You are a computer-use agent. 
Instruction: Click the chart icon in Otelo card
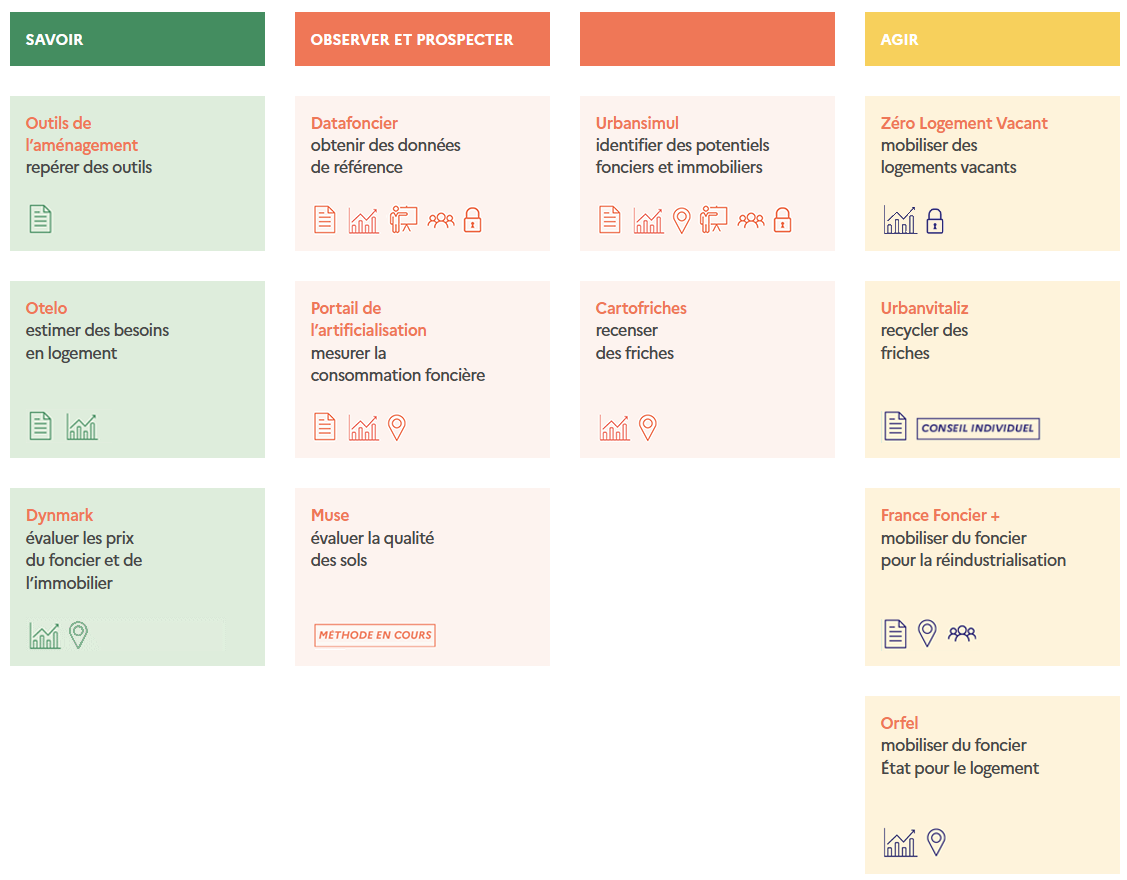tap(82, 427)
